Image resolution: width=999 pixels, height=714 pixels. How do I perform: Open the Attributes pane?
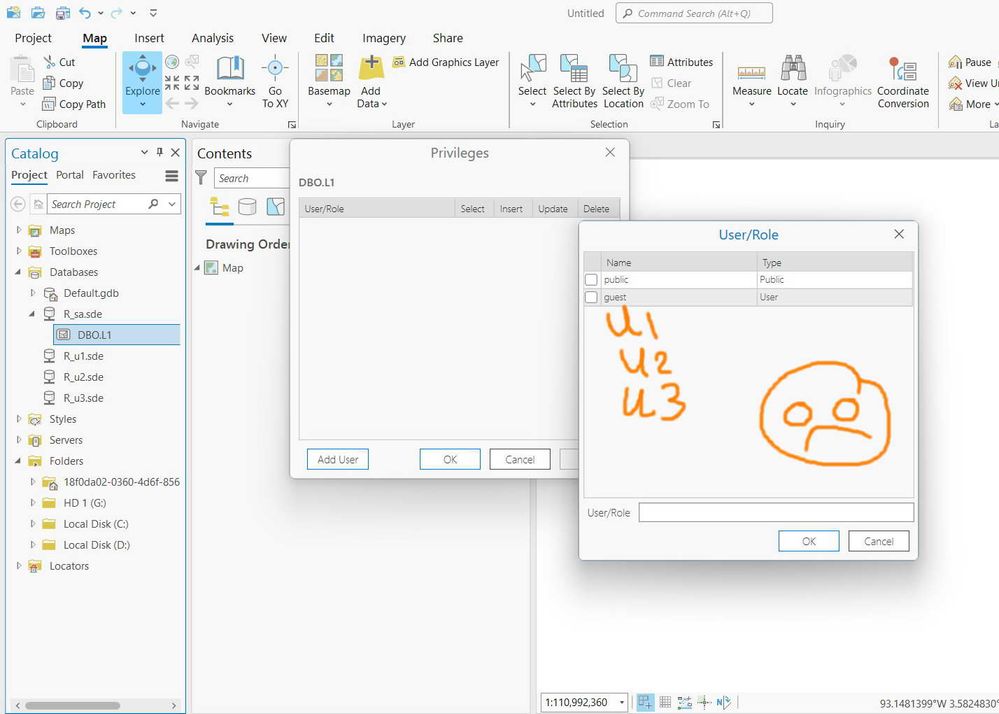(x=682, y=62)
